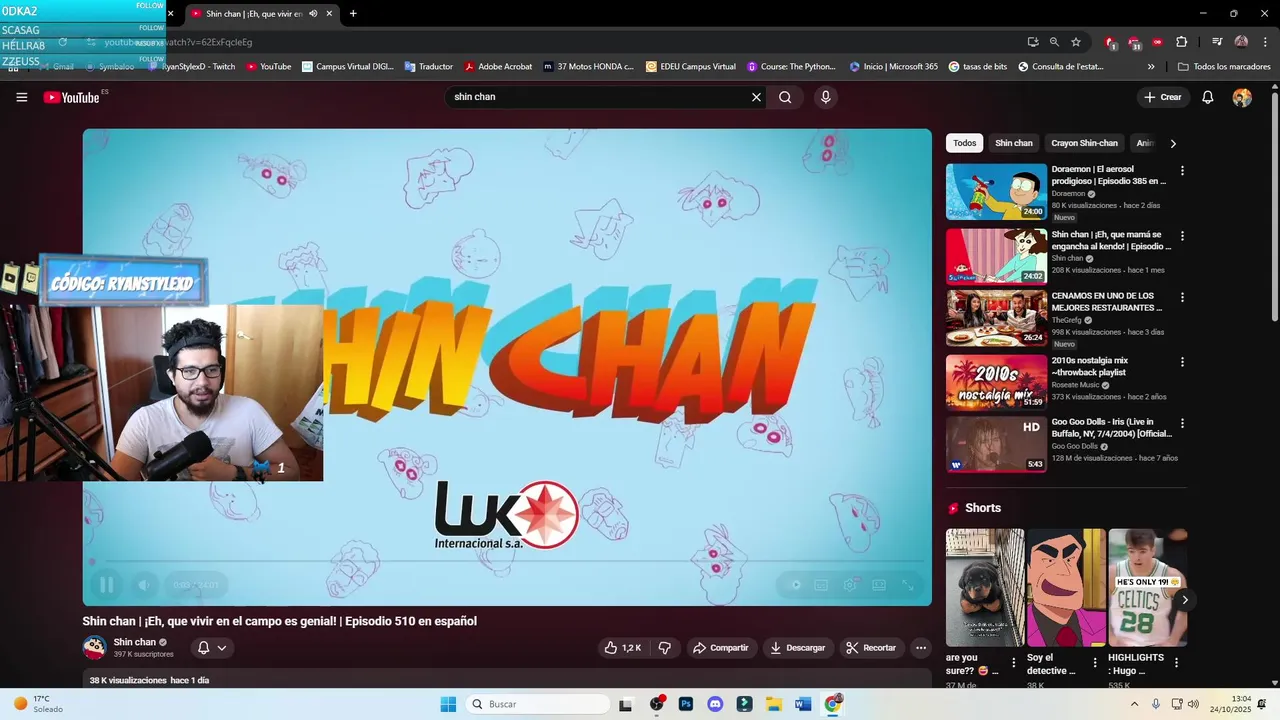Bookmark this page with the star

tap(1076, 42)
